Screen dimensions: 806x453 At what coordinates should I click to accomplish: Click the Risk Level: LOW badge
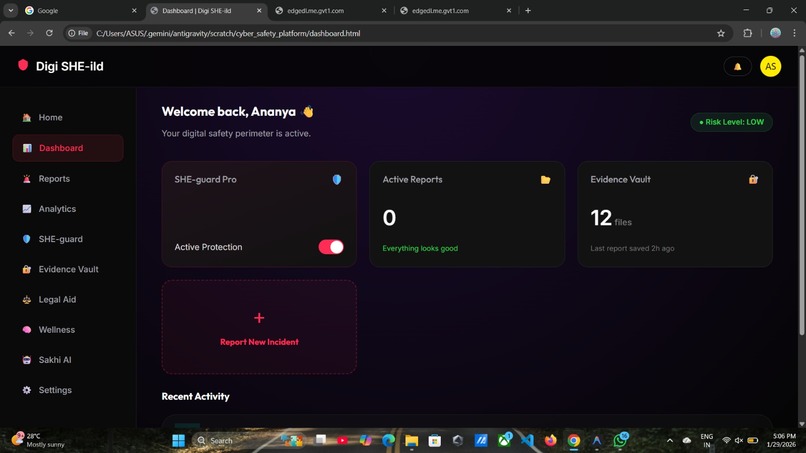(x=731, y=122)
